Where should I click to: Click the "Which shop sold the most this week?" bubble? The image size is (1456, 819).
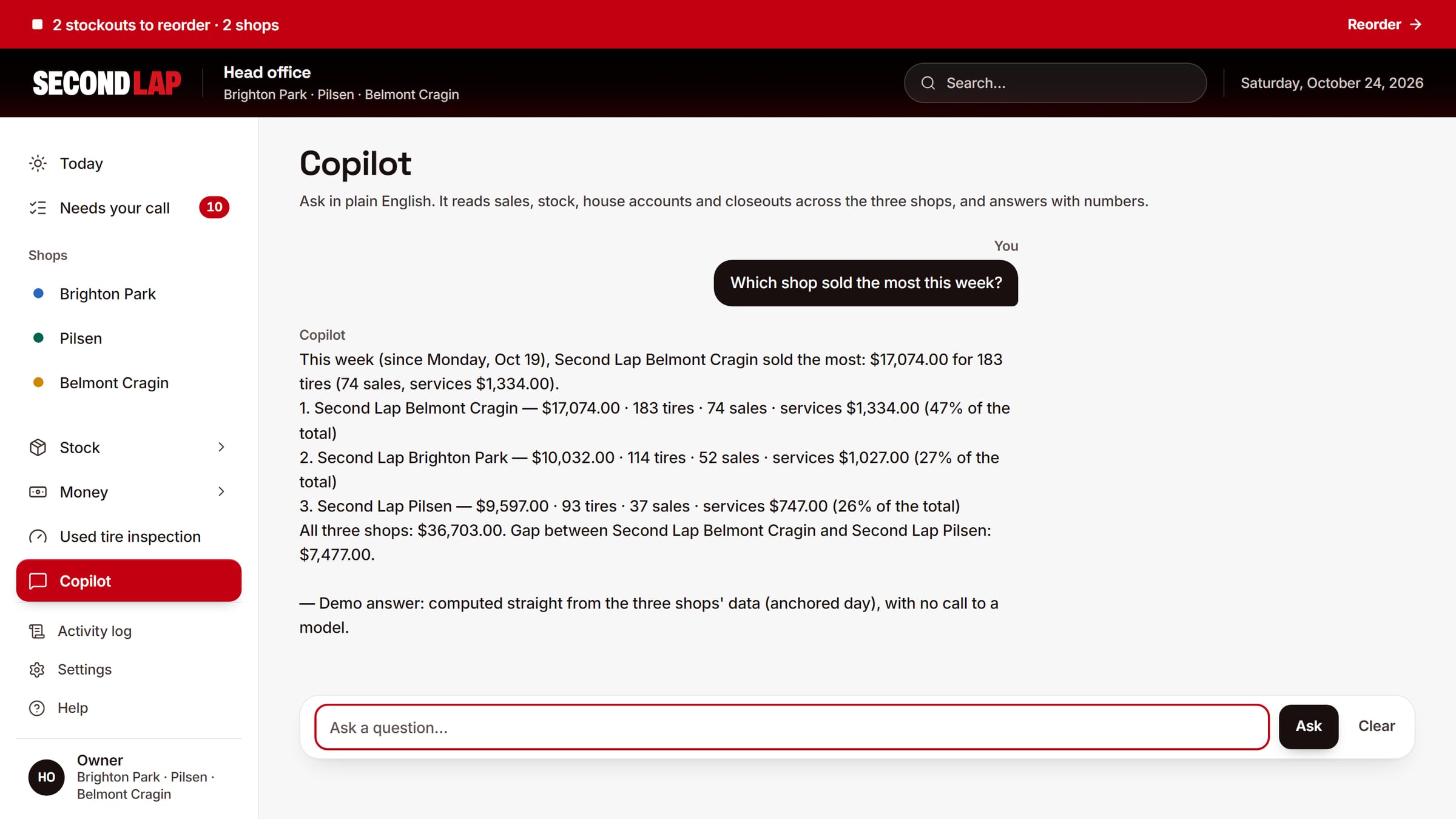click(x=866, y=283)
